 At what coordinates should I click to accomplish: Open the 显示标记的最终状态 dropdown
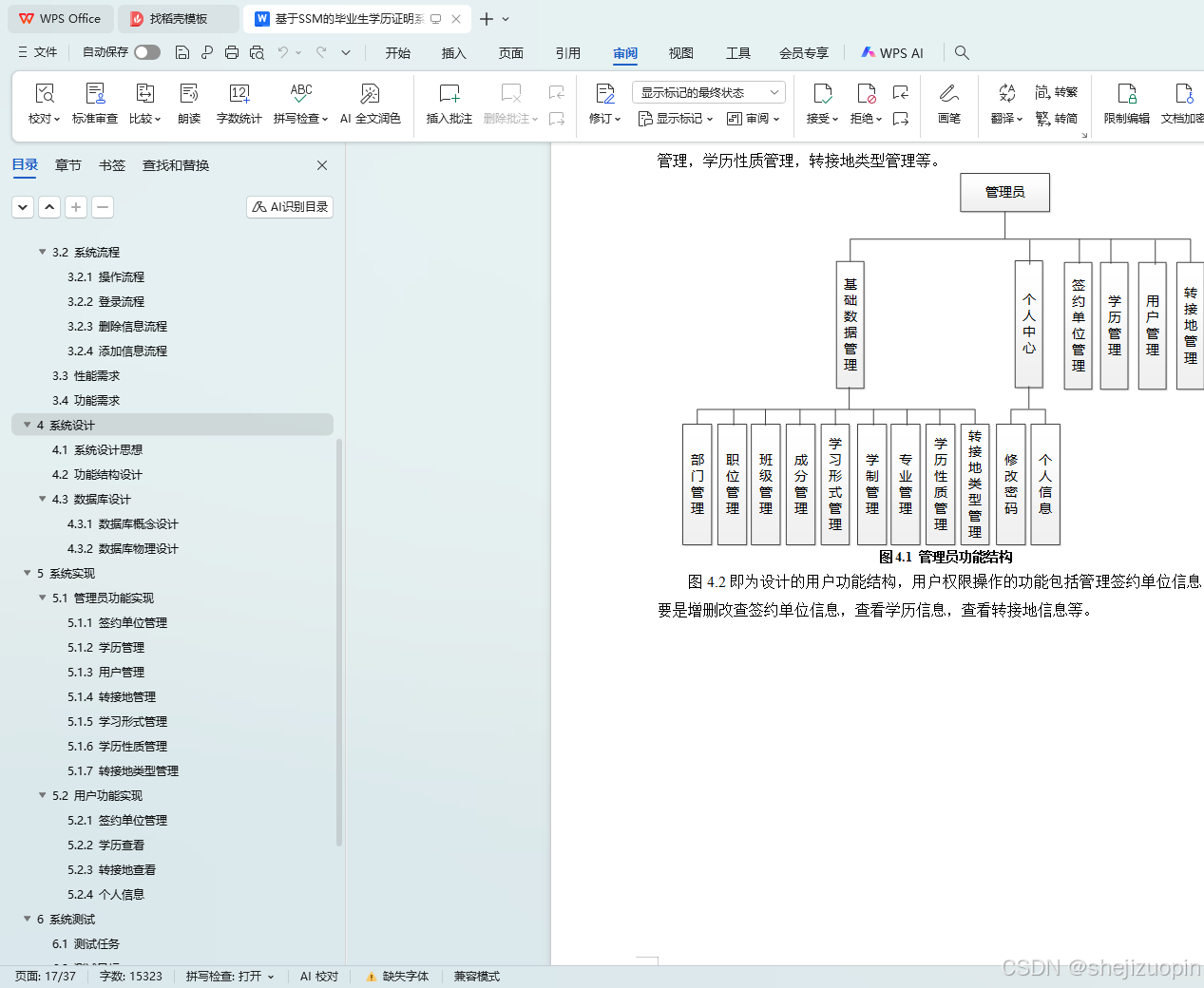pyautogui.click(x=706, y=91)
